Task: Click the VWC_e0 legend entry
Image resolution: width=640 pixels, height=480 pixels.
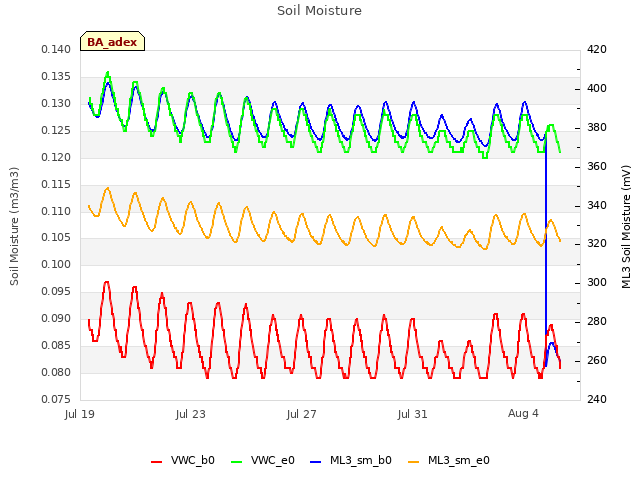Action: click(262, 460)
